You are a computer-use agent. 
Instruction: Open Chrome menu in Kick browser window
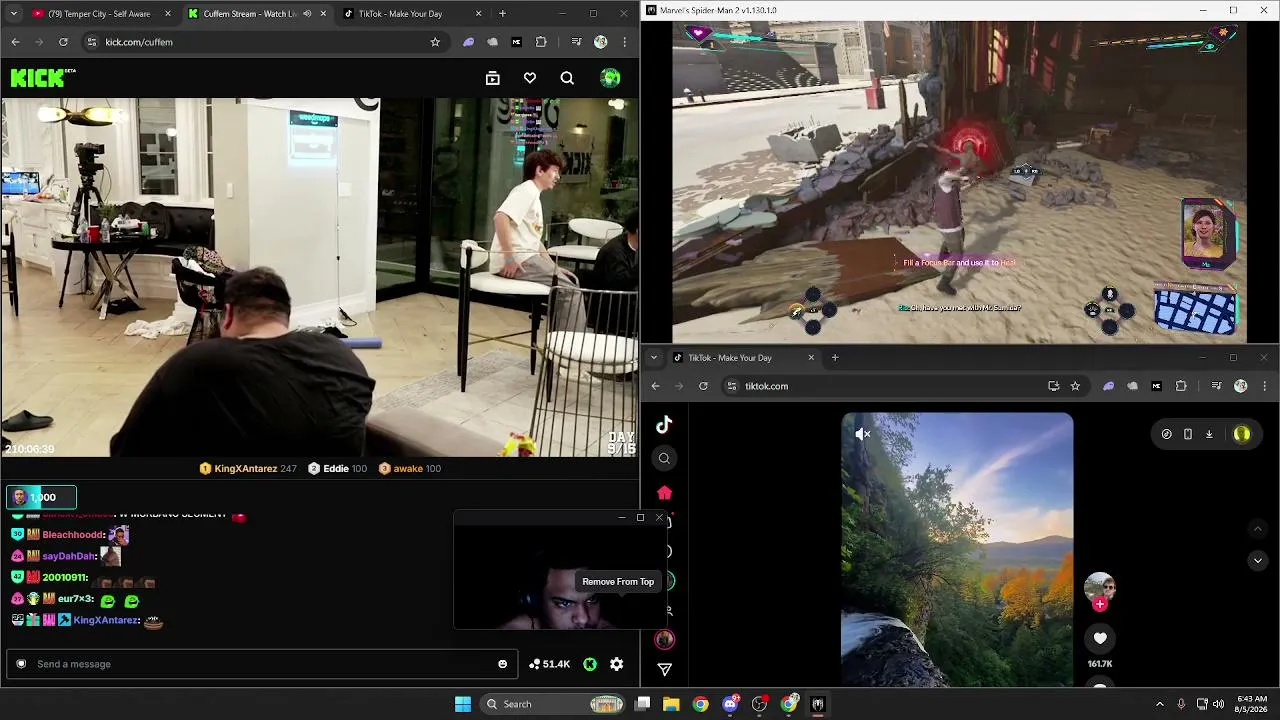point(625,42)
